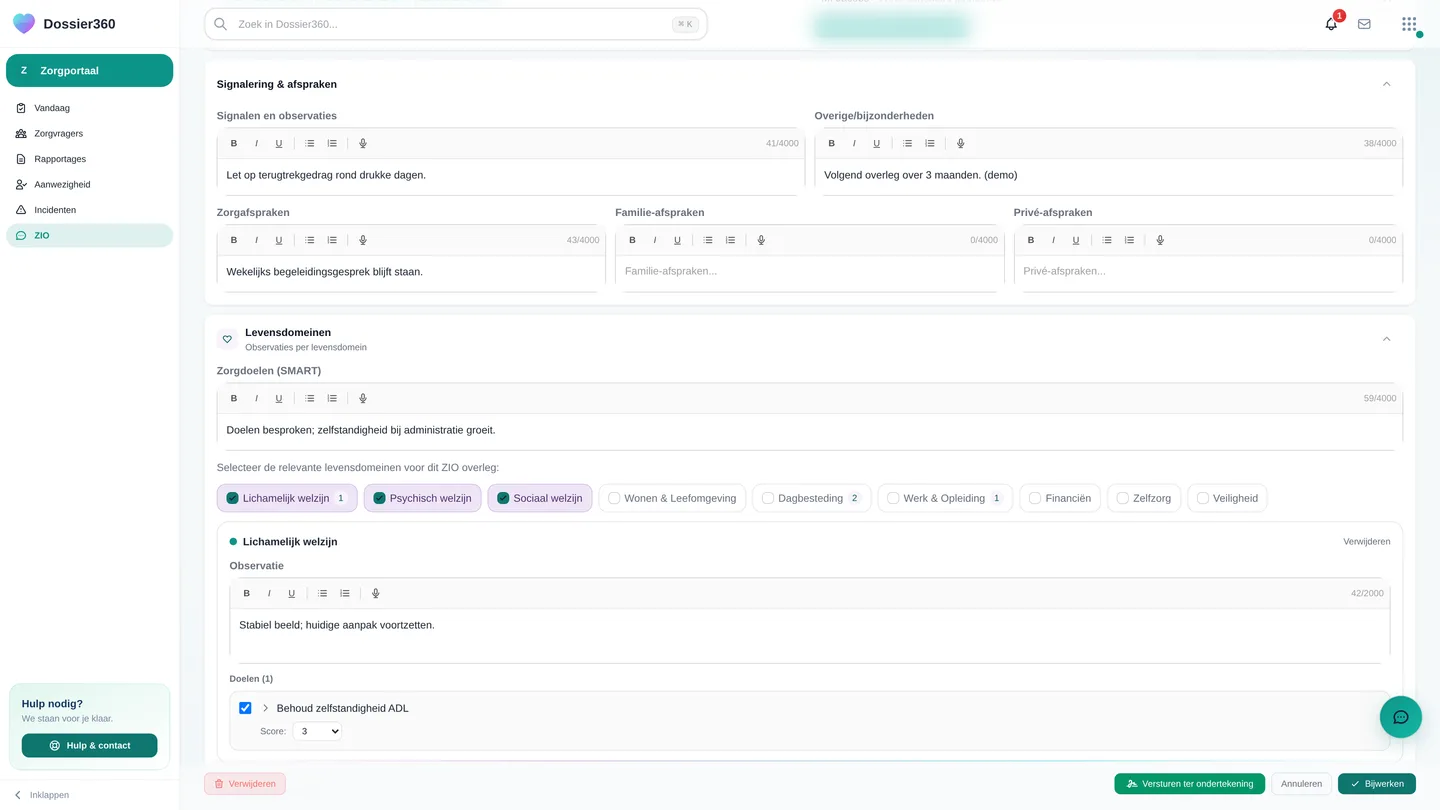Open the notifications bell
The height and width of the screenshot is (810, 1440).
click(x=1331, y=24)
